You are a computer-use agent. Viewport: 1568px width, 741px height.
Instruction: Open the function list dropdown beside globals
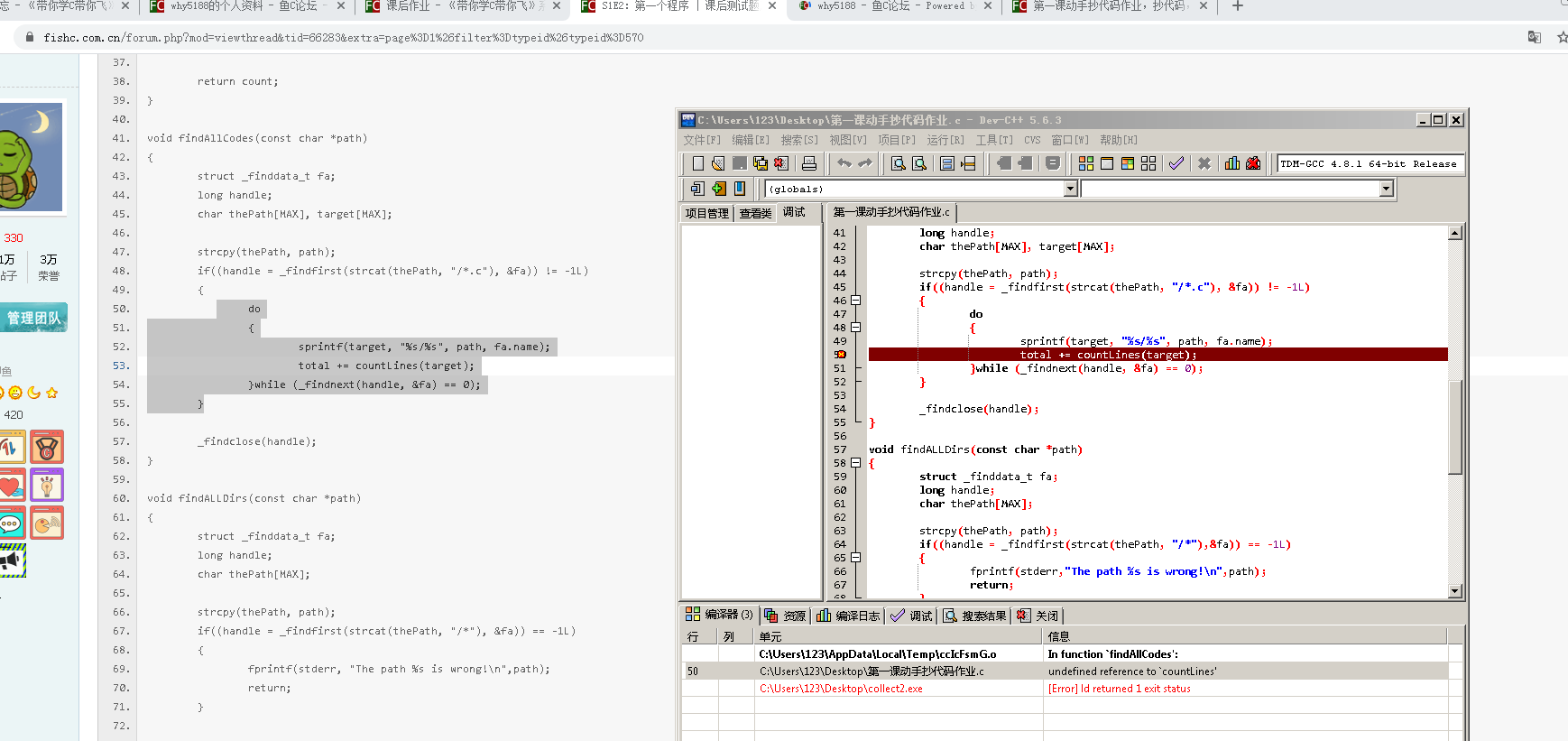point(1387,189)
